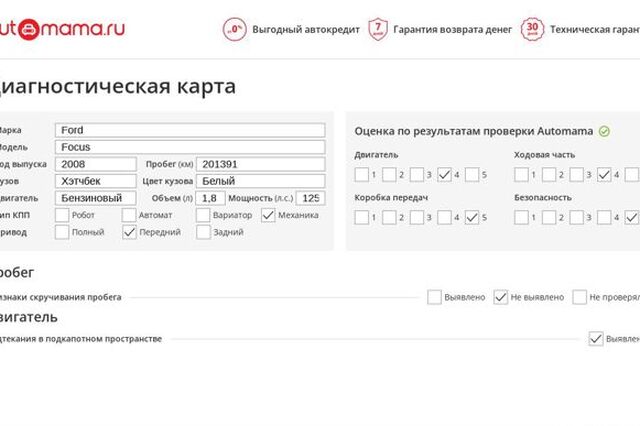This screenshot has width=640, height=426.
Task: Check the mileage Выявлено checkbox
Action: click(434, 297)
